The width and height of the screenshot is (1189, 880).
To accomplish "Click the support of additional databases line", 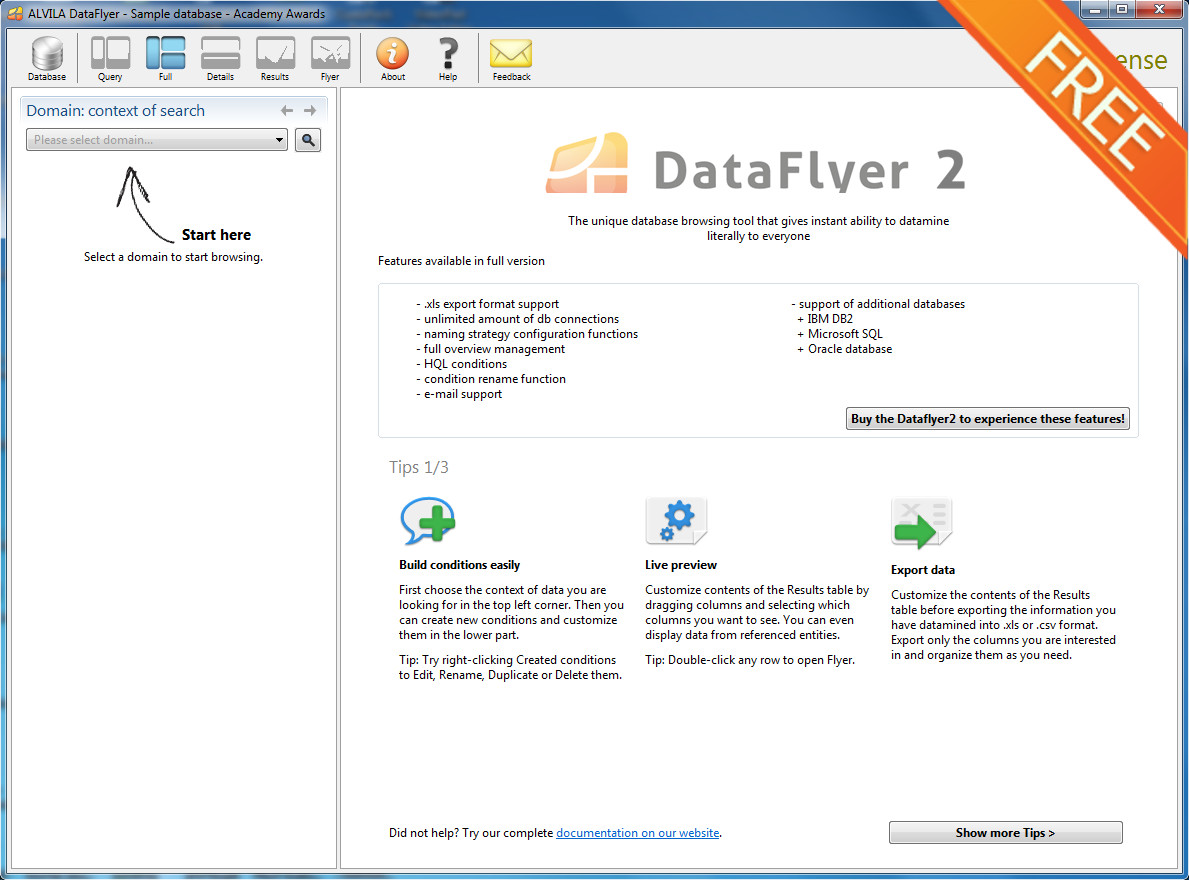I will (878, 304).
